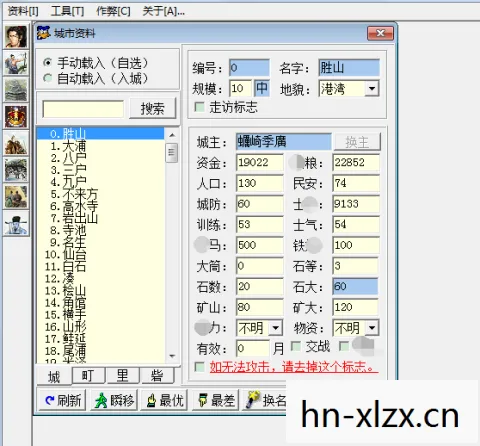Open the 工具[T] menu
This screenshot has width=480, height=446.
tap(67, 12)
